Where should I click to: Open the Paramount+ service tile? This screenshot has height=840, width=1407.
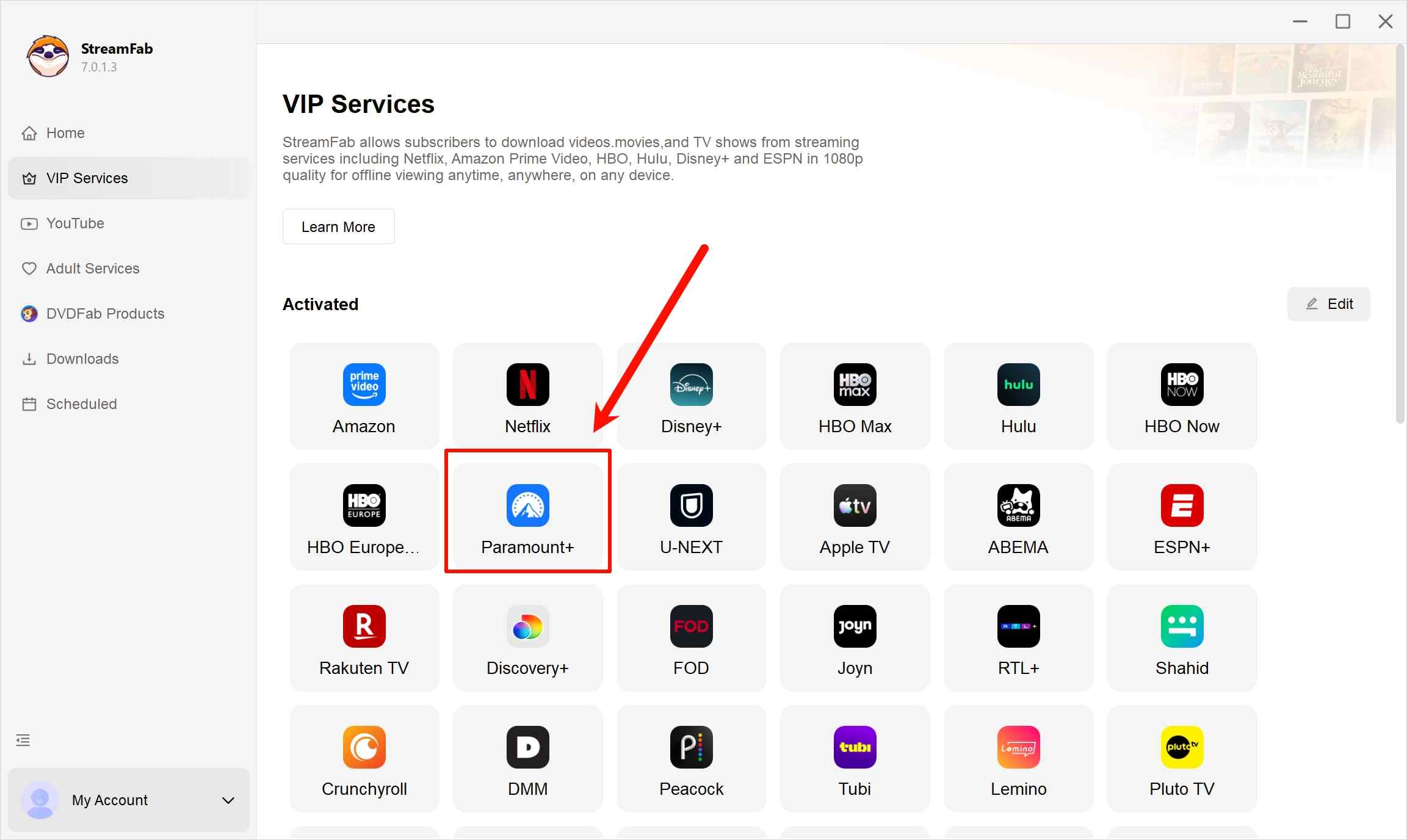tap(527, 516)
